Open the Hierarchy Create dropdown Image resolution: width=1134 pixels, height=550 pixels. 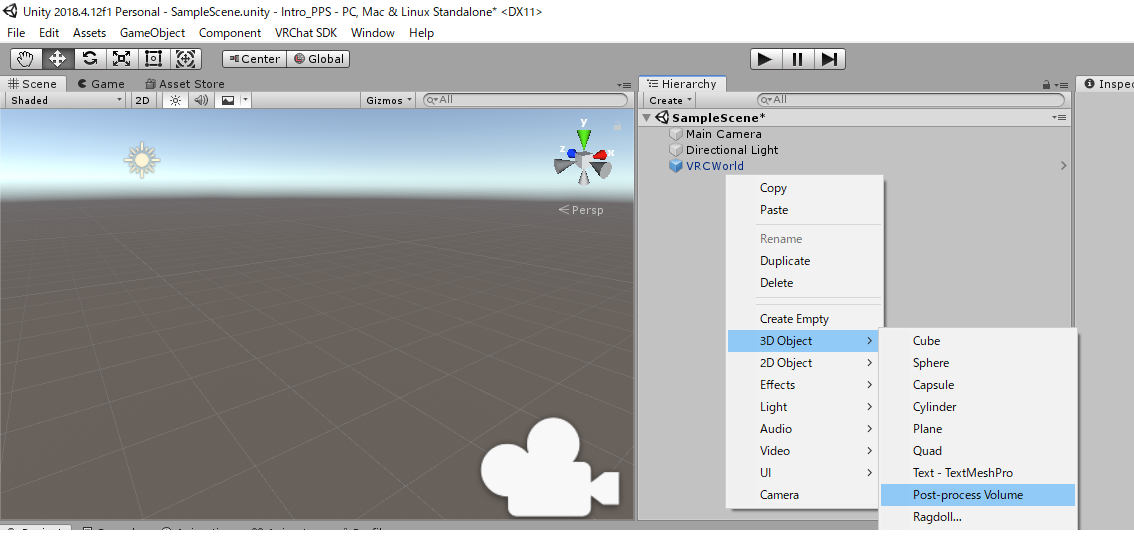pyautogui.click(x=670, y=100)
